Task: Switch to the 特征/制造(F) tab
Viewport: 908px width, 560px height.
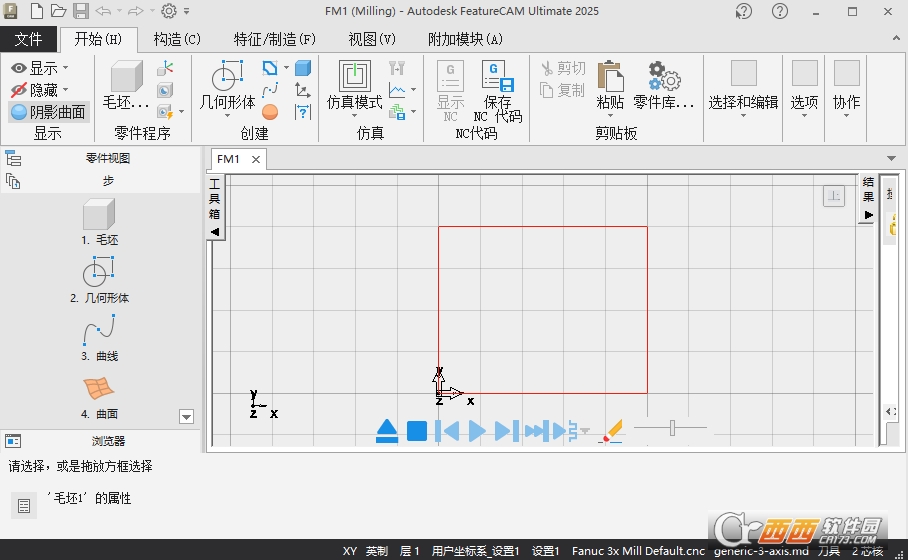Action: tap(274, 39)
